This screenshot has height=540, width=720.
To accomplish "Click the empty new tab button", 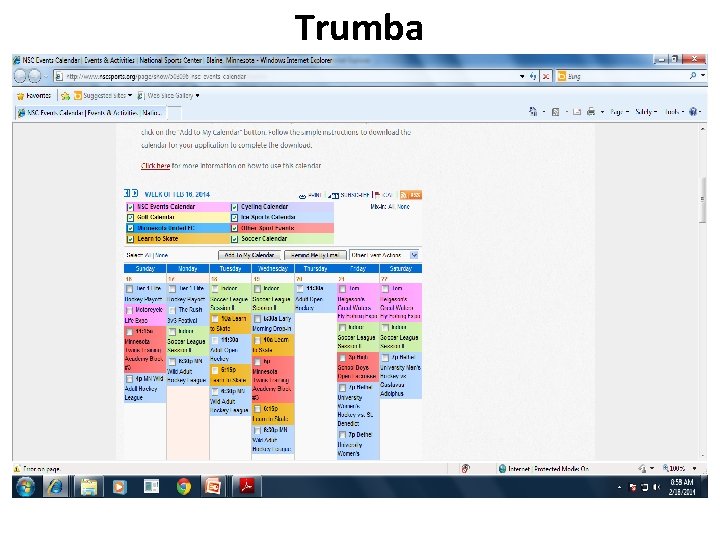I will coord(174,113).
